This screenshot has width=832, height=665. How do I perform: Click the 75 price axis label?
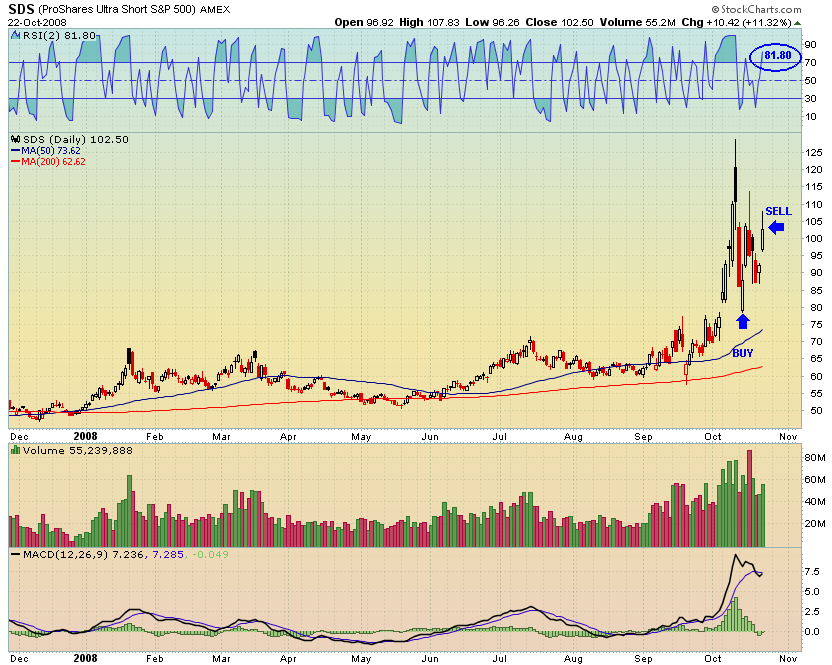816,324
